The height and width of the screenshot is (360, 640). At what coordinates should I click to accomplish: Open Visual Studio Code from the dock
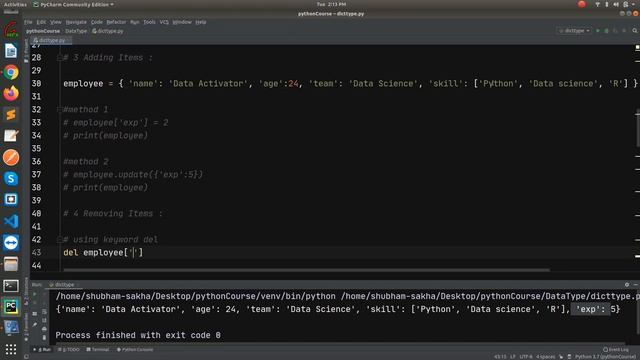point(11,221)
